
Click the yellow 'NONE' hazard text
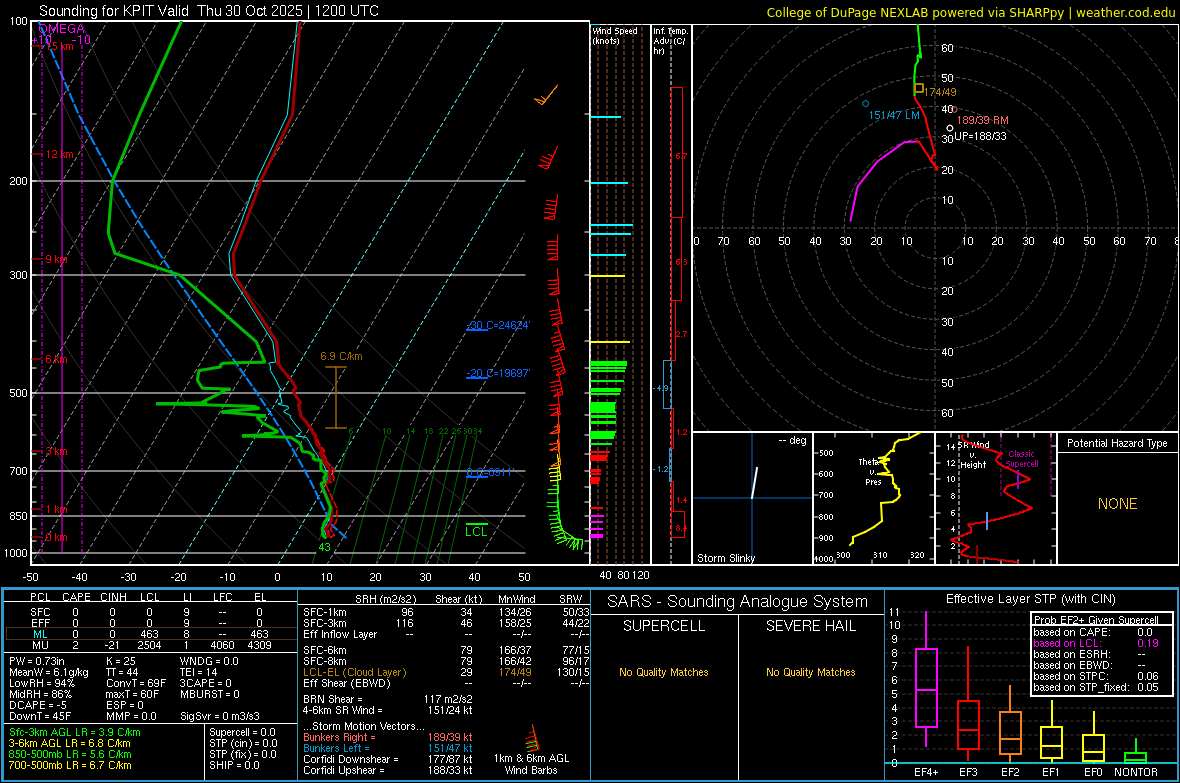(x=1118, y=504)
